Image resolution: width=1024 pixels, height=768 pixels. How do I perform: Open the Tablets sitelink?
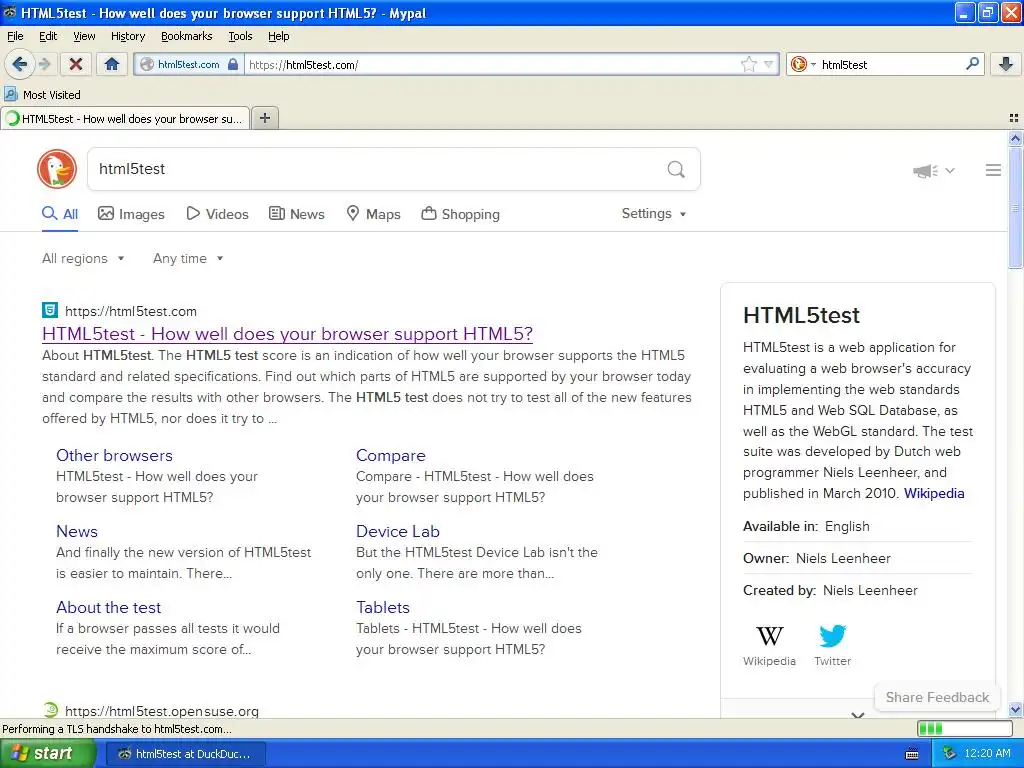383,607
